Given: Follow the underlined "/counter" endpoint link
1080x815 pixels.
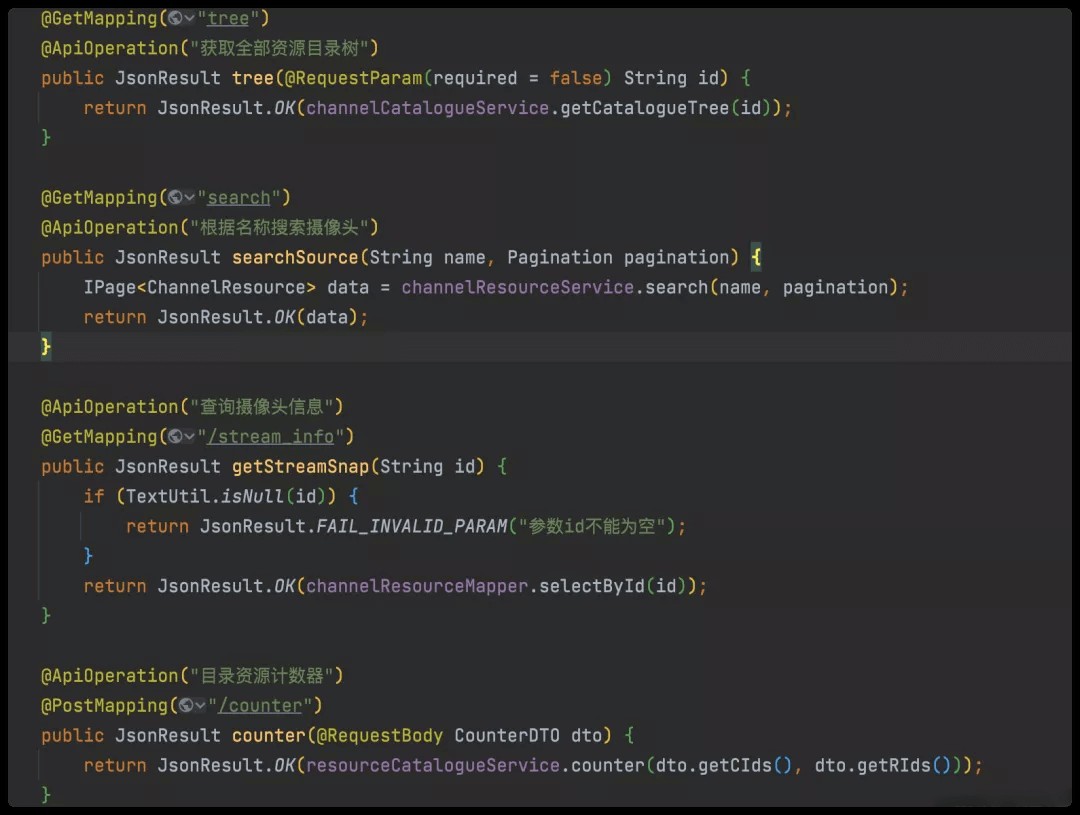Looking at the screenshot, I should point(265,706).
